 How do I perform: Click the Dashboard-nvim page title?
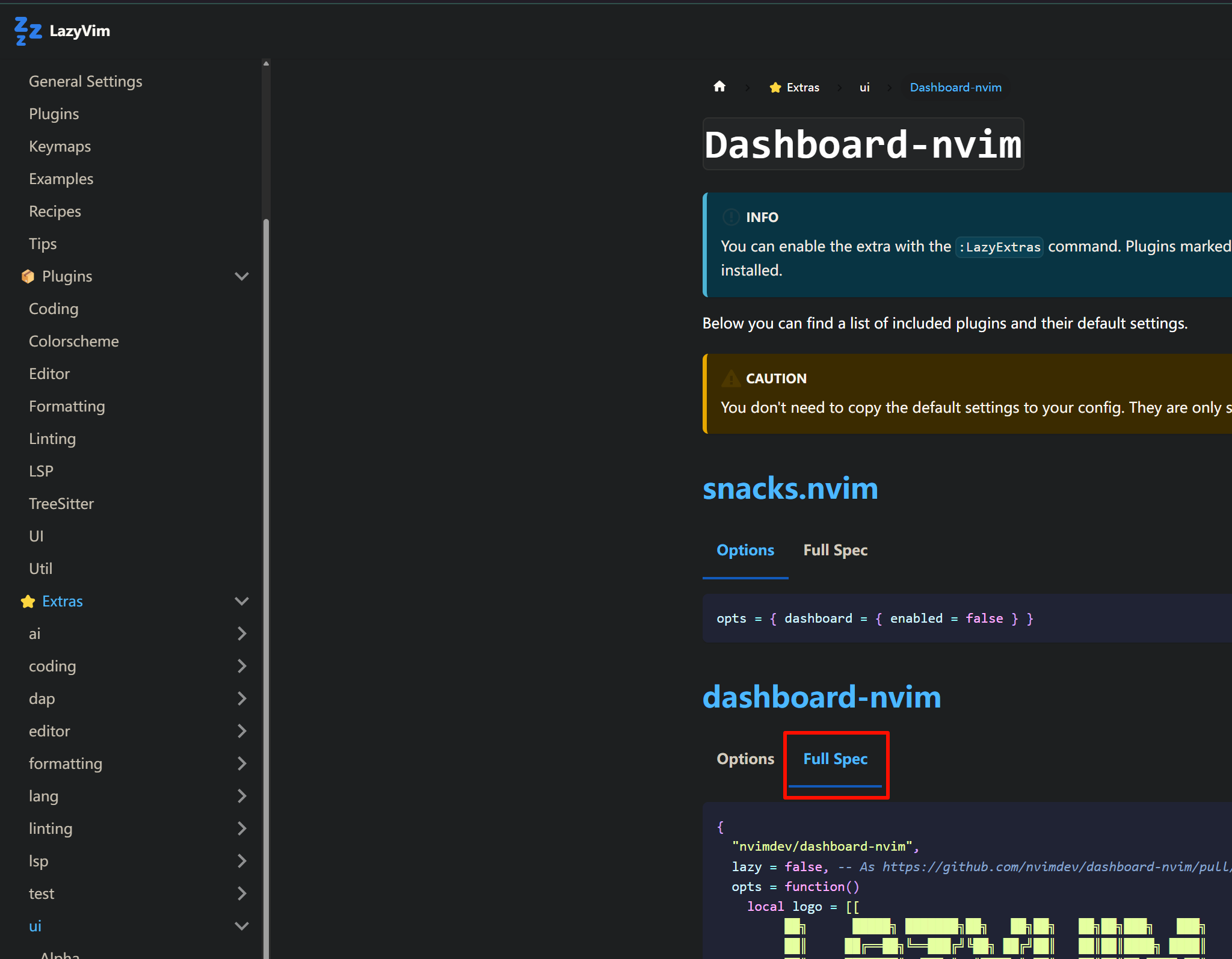point(863,144)
